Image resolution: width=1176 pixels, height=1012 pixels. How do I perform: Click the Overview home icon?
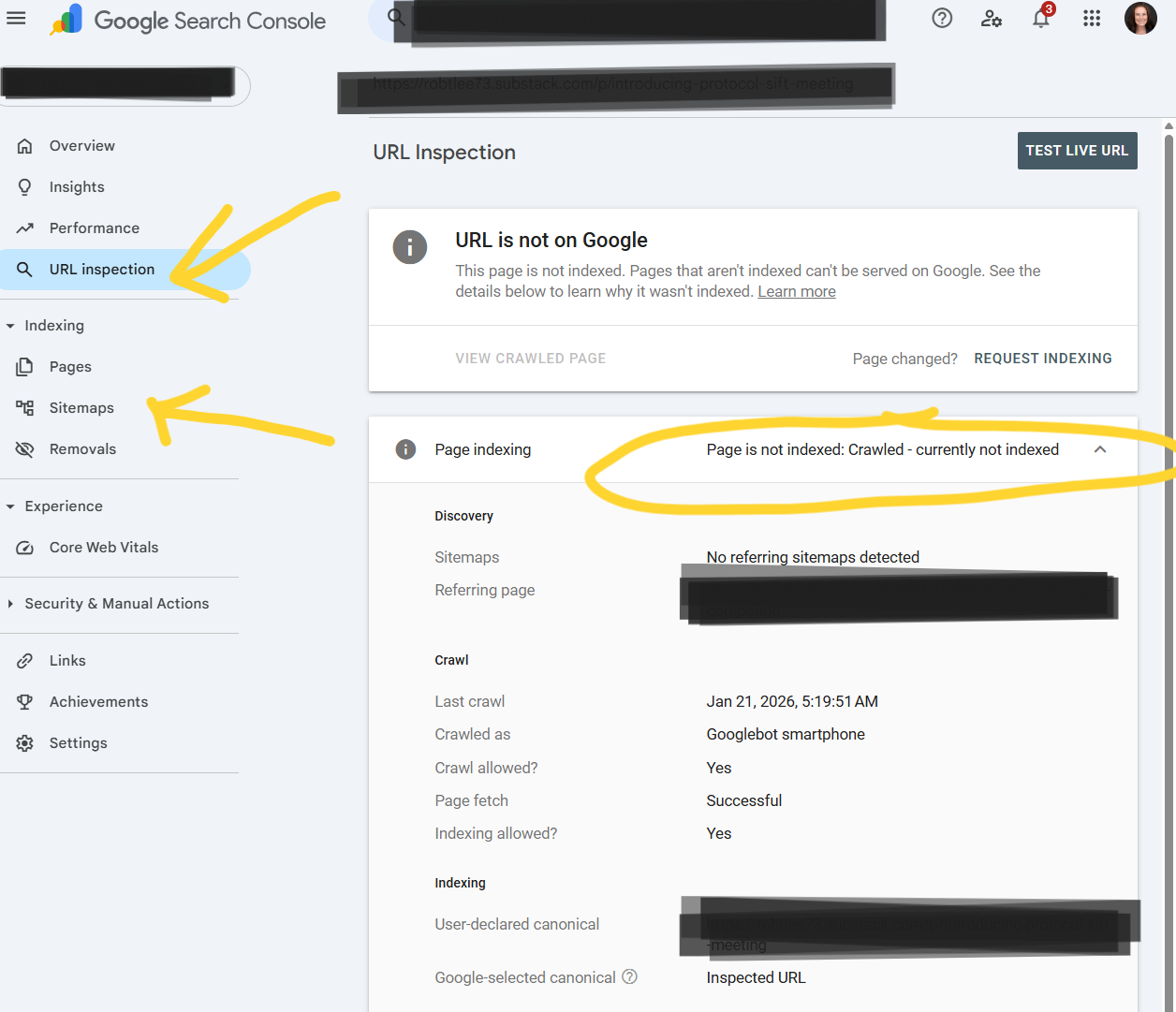click(x=25, y=146)
